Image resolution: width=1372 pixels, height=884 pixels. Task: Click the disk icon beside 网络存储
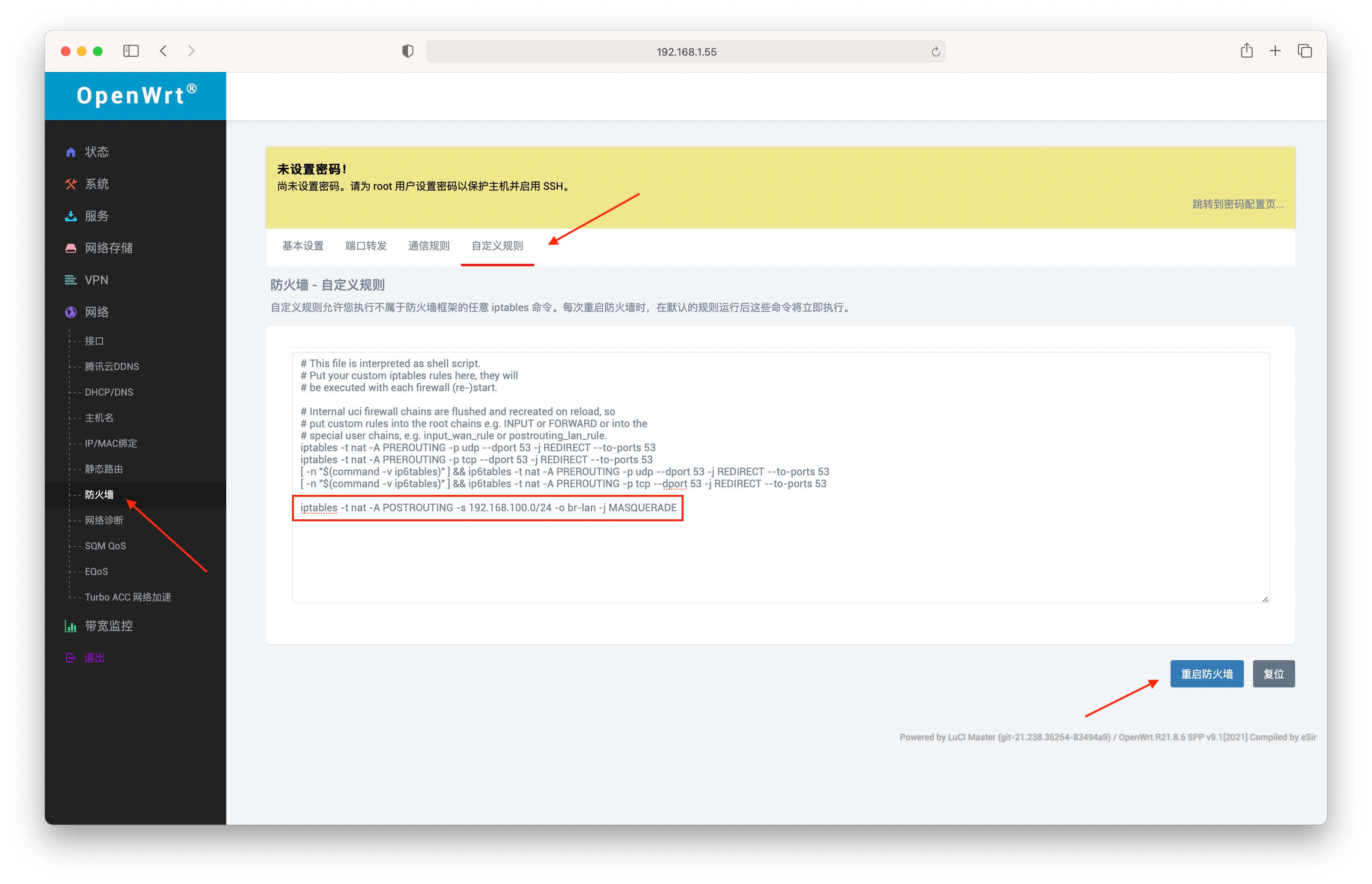click(70, 249)
